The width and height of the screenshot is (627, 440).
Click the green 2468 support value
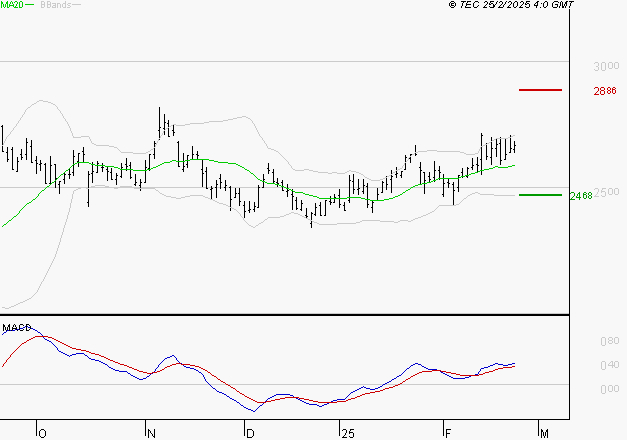(x=581, y=196)
